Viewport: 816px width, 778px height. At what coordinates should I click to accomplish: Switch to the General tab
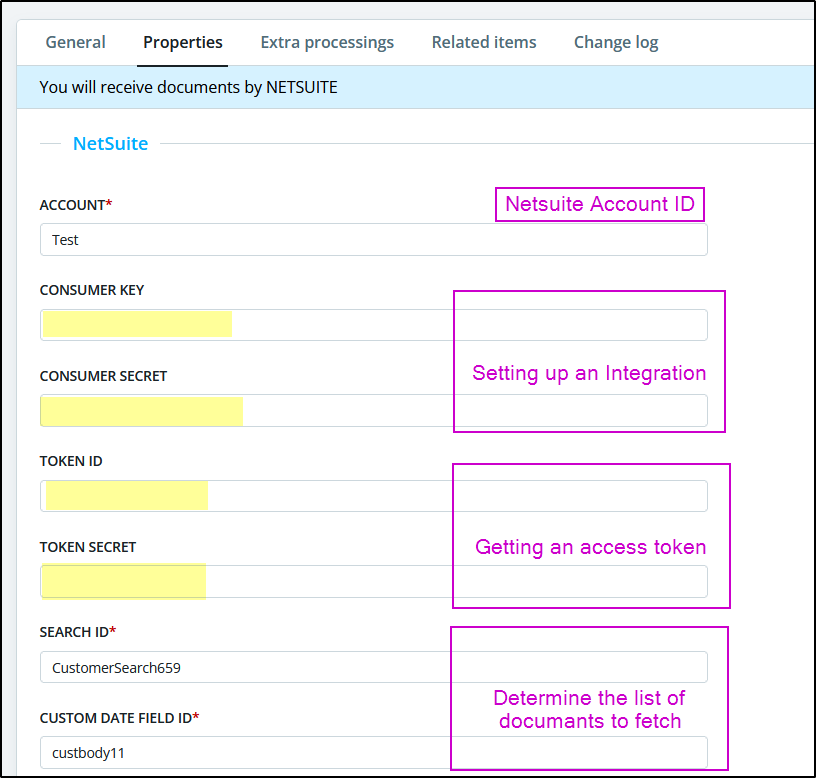point(75,42)
